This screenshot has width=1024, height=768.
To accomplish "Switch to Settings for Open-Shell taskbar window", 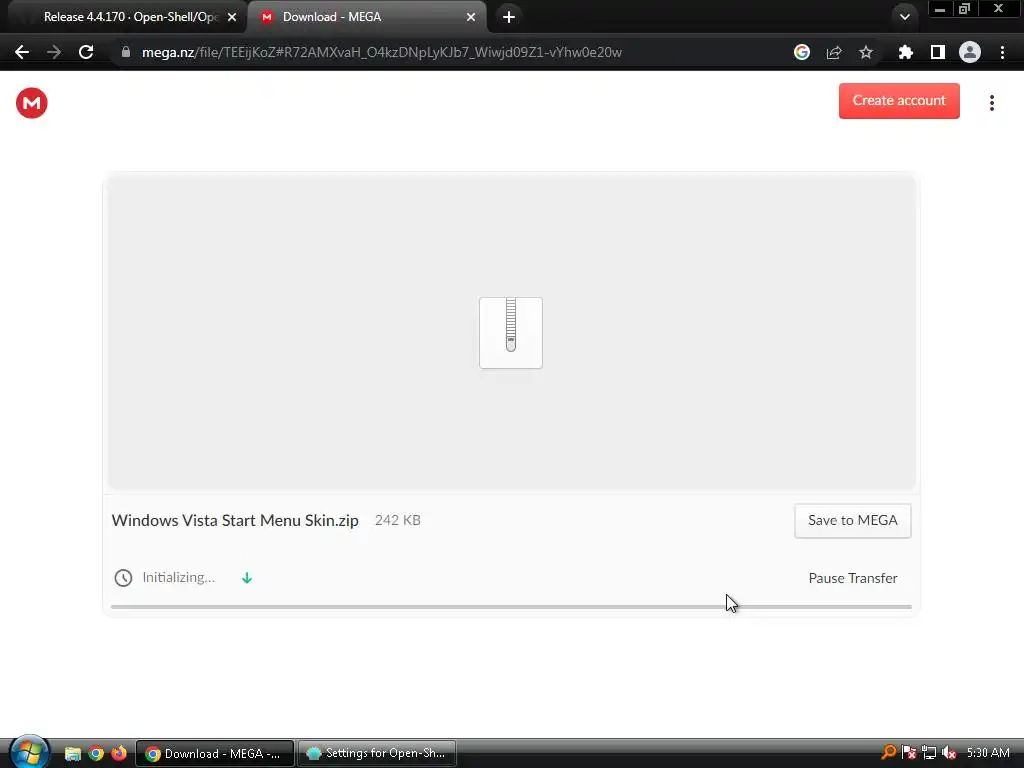I will [x=377, y=754].
